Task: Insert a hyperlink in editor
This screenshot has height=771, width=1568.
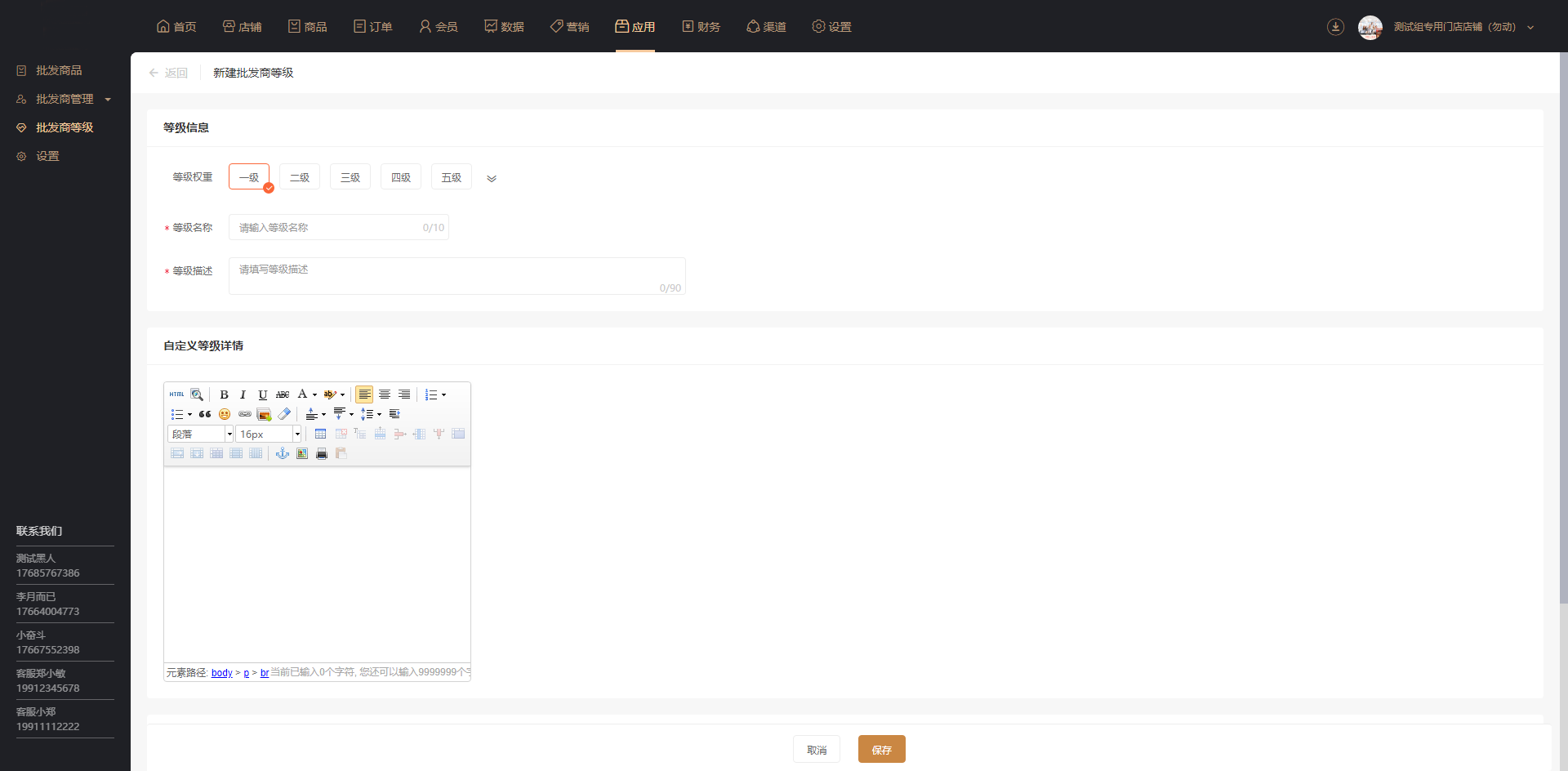Action: (245, 414)
